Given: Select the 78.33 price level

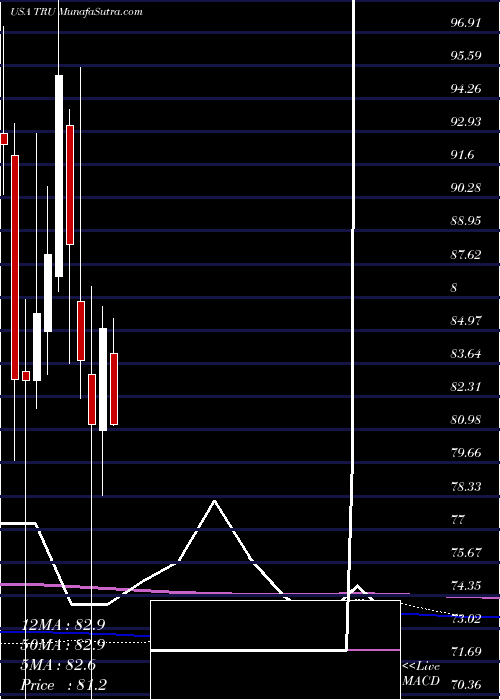Looking at the screenshot, I should coord(466,486).
